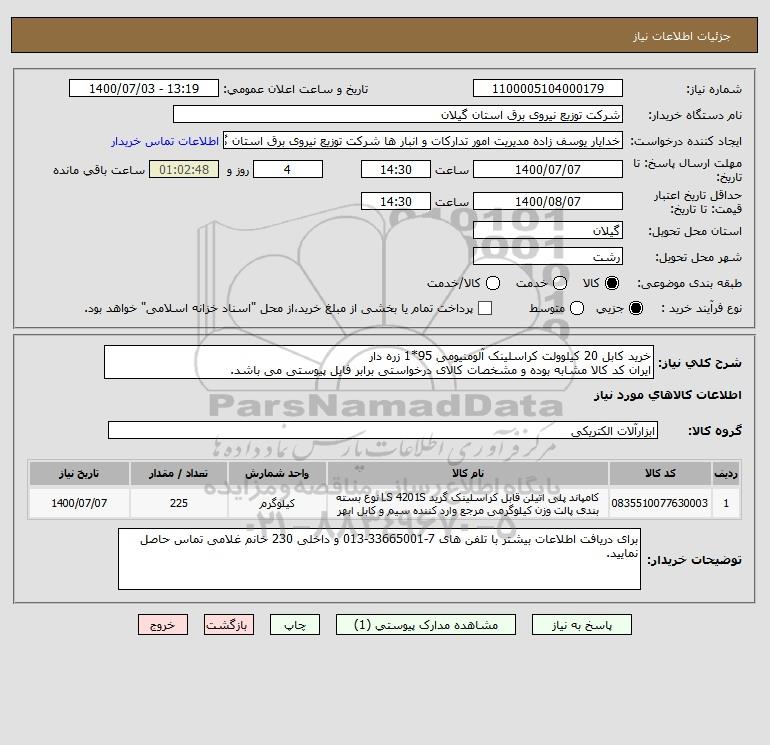Screen dimensions: 770x745
Task: Click the item name cell کامپاند پلی اتیلن
Action: click(x=468, y=503)
